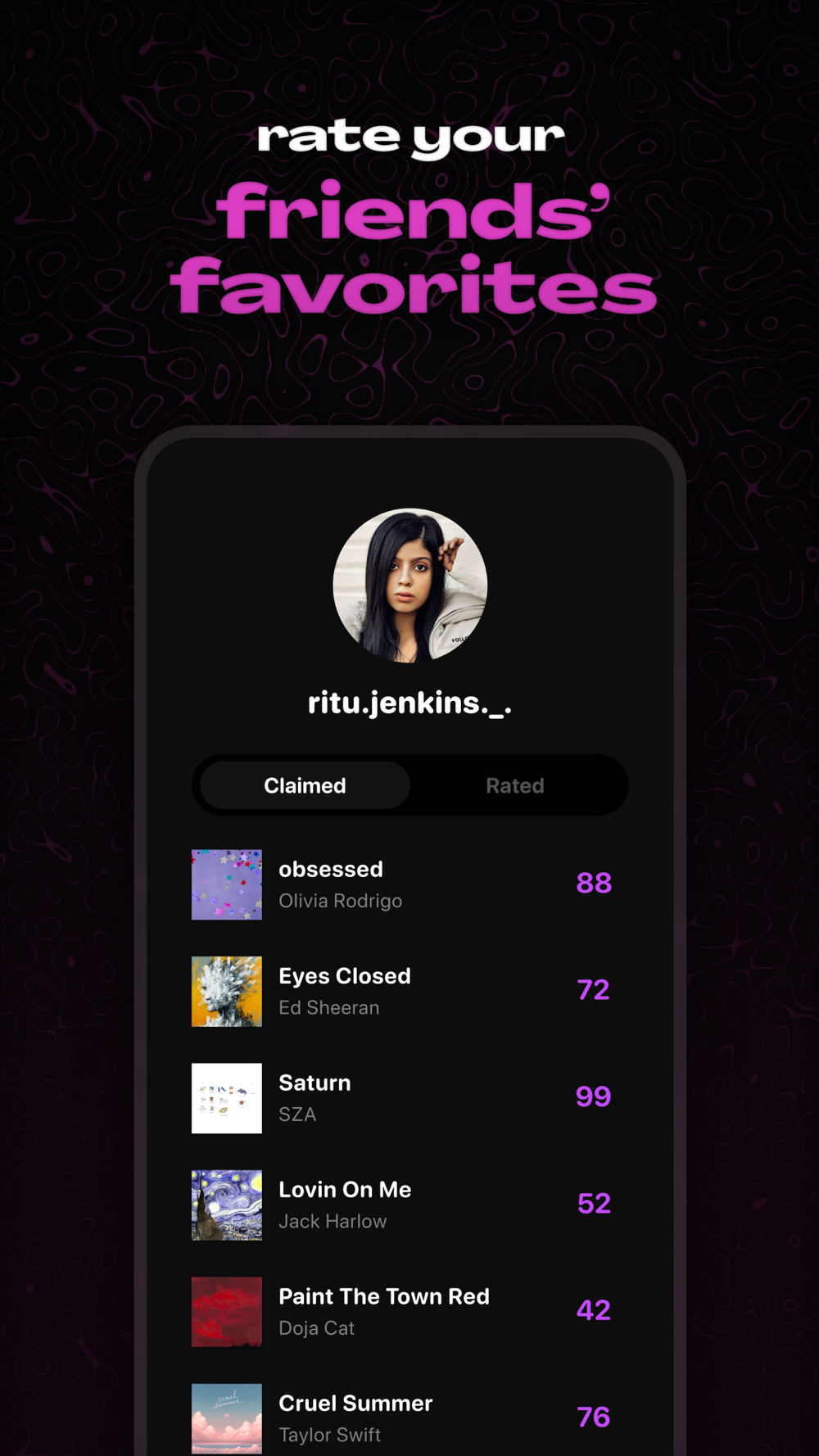Tap the 42 rating for Paint The Town Red
819x1456 pixels.
tap(594, 1310)
